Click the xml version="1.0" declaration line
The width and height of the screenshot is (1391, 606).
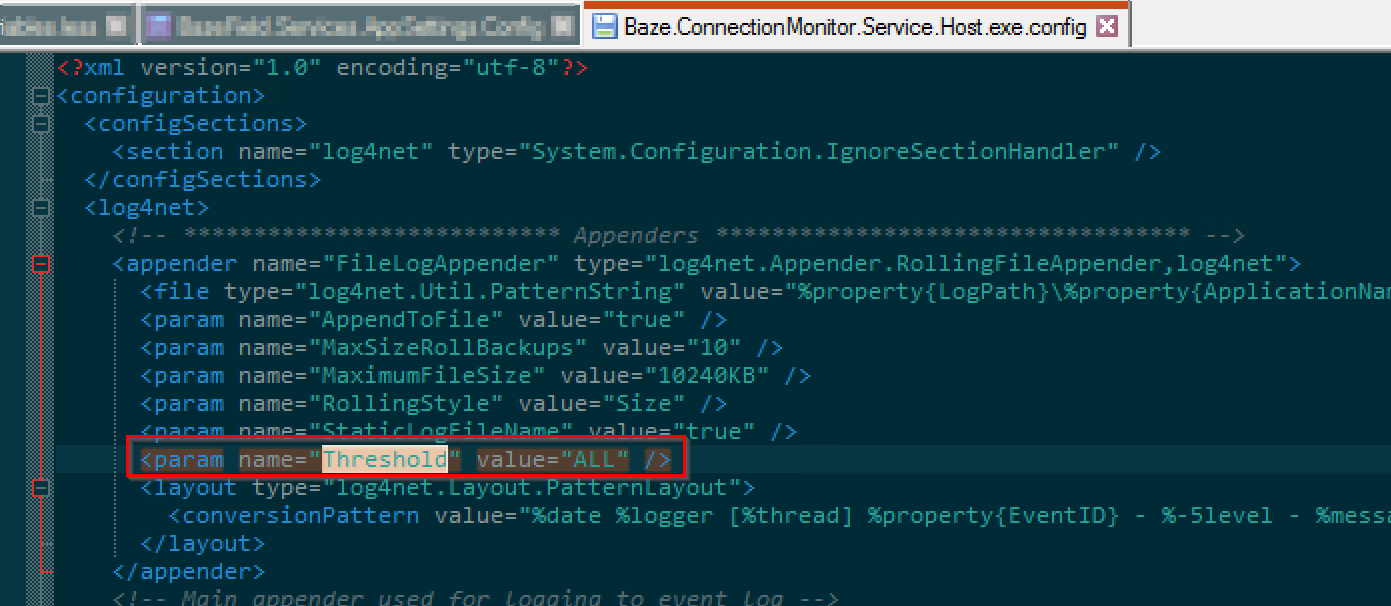point(323,68)
